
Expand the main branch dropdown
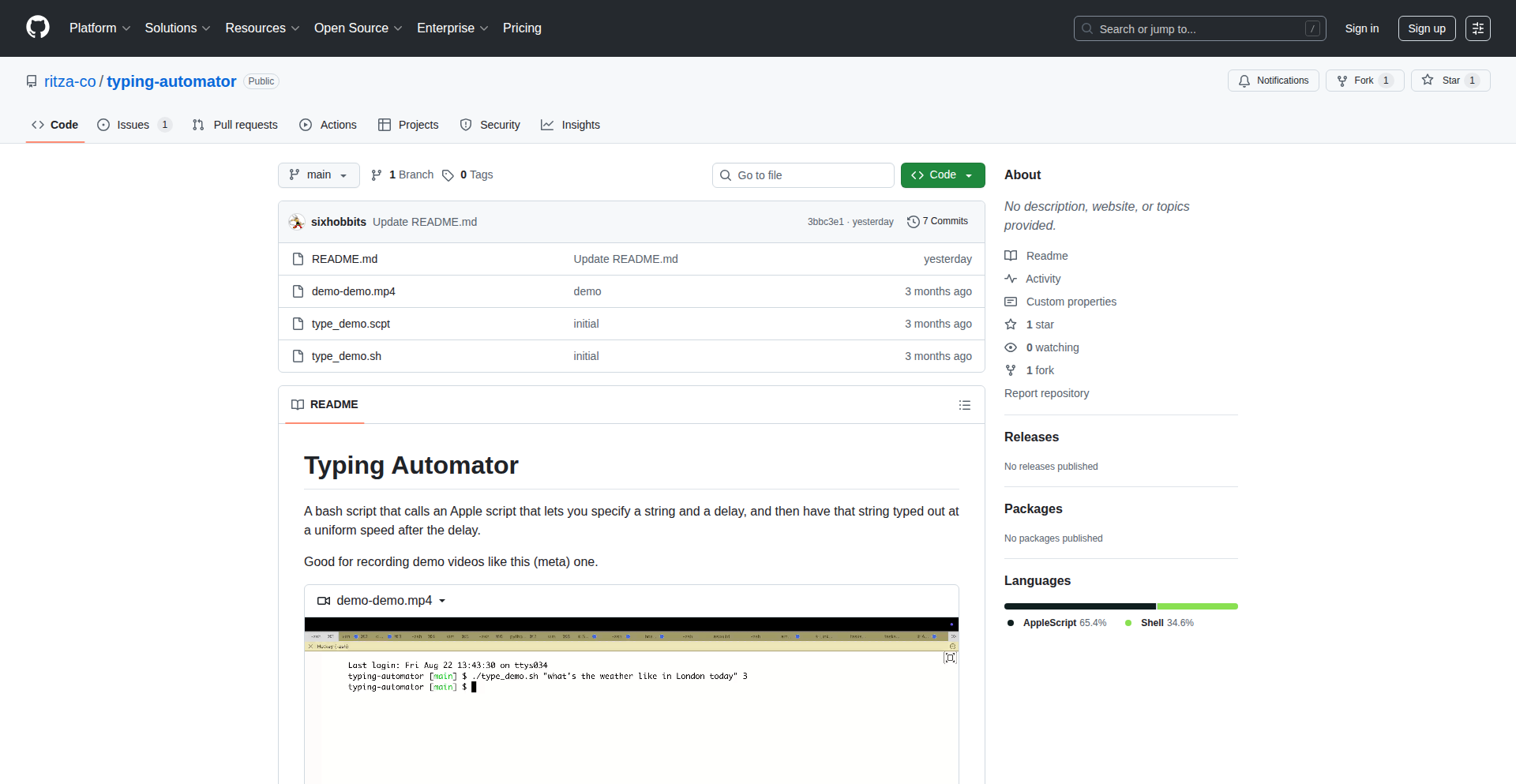click(318, 175)
